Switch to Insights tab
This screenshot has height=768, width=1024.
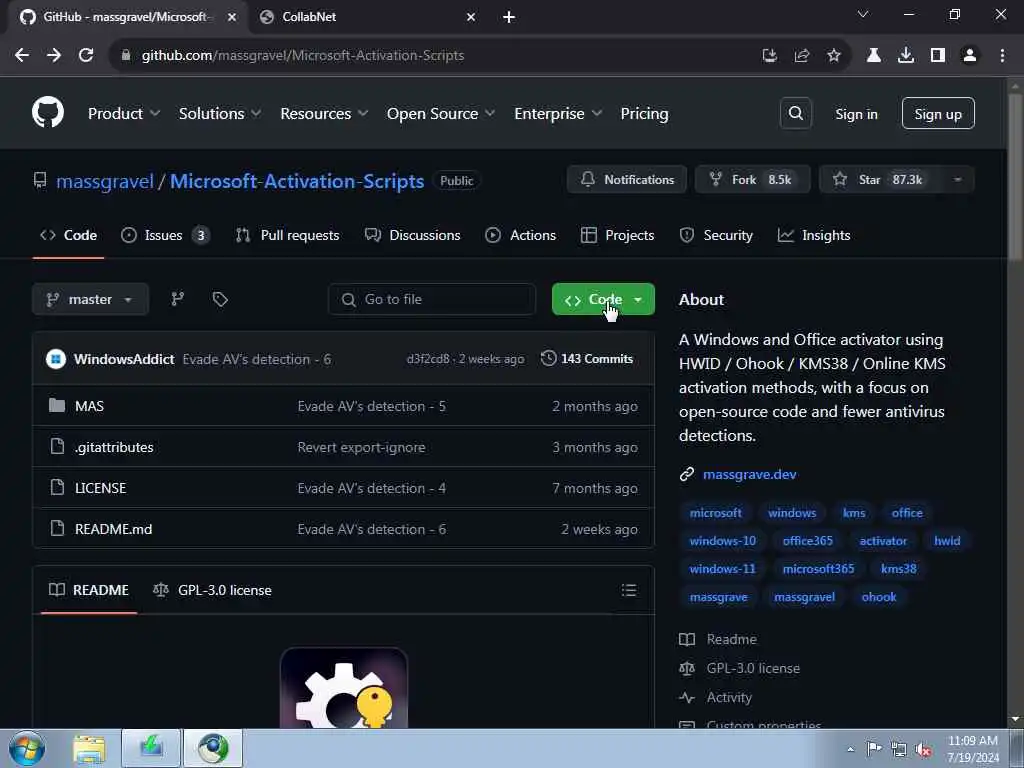tap(814, 235)
